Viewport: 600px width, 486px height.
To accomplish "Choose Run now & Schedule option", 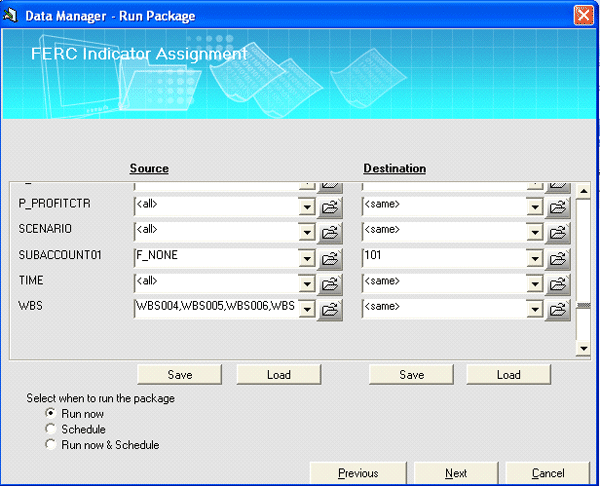I will [50, 445].
